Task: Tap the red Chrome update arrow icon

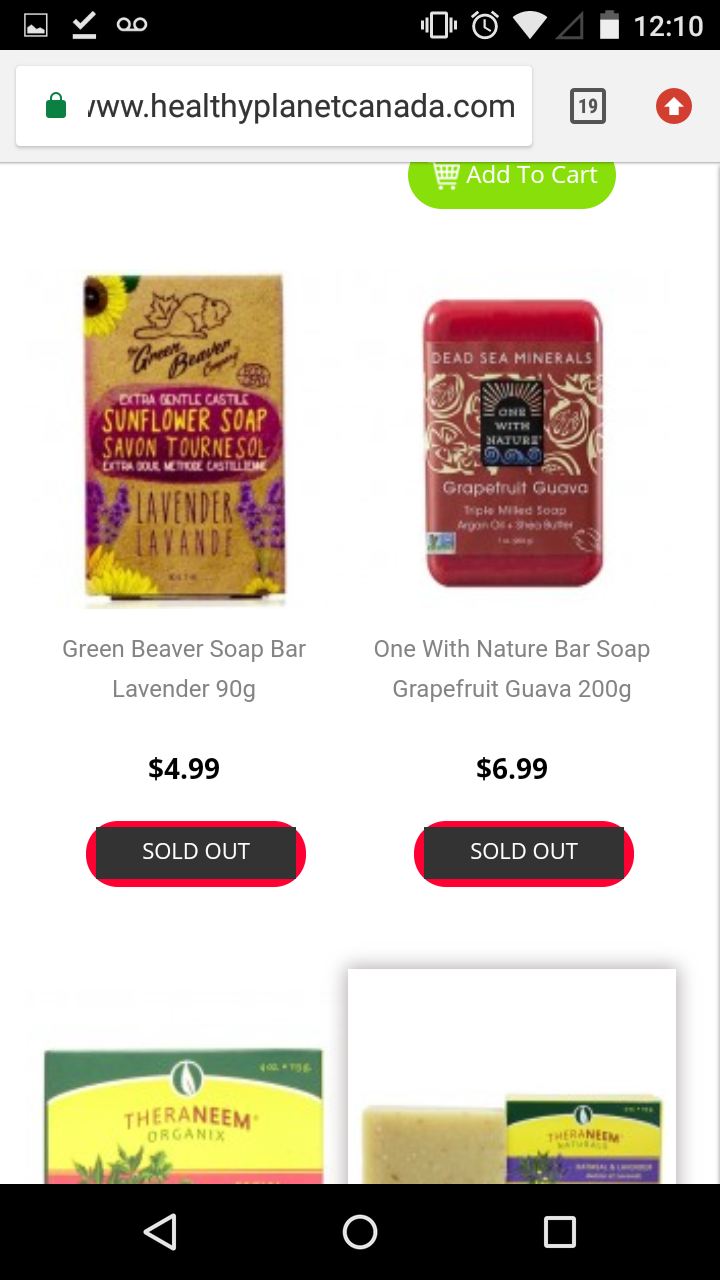Action: tap(674, 106)
